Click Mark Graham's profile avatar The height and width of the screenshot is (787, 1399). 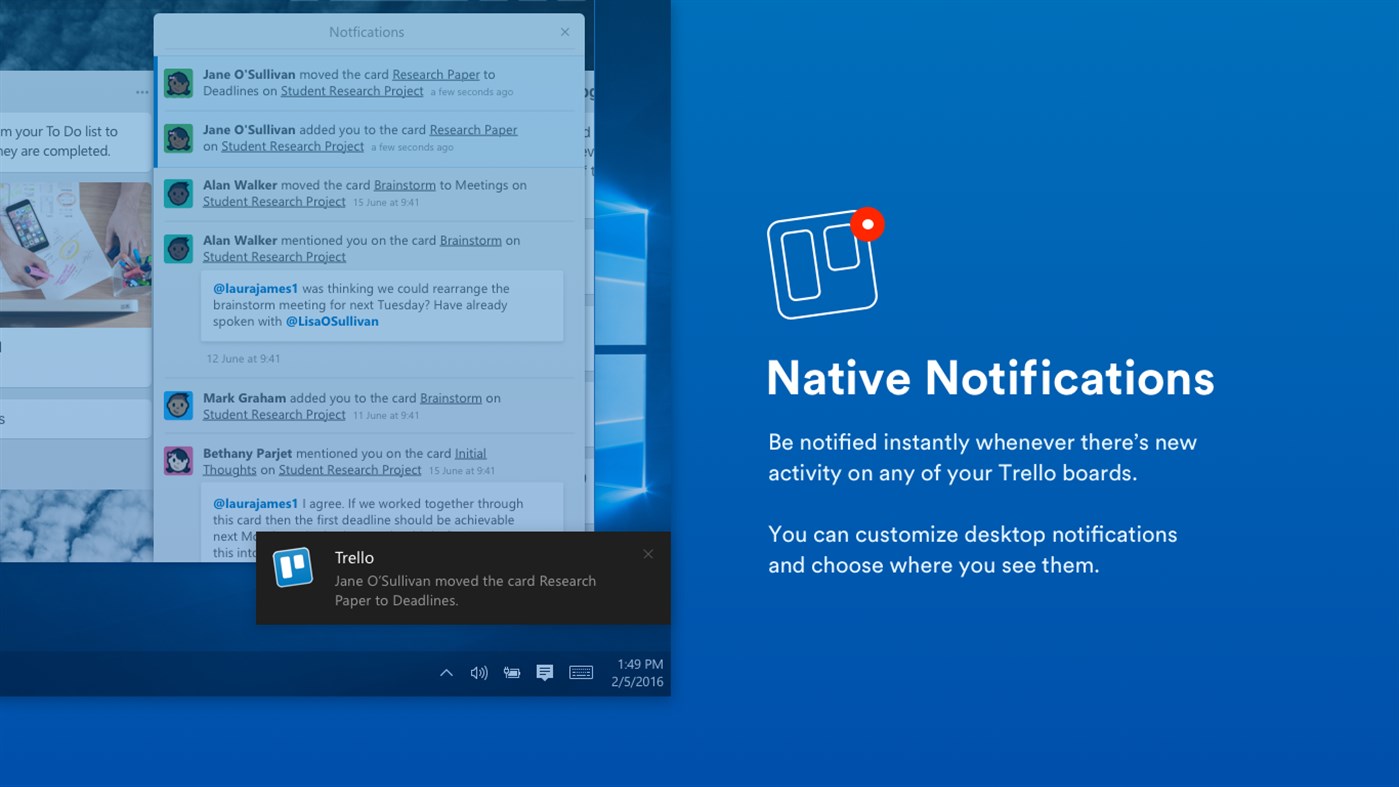(178, 405)
